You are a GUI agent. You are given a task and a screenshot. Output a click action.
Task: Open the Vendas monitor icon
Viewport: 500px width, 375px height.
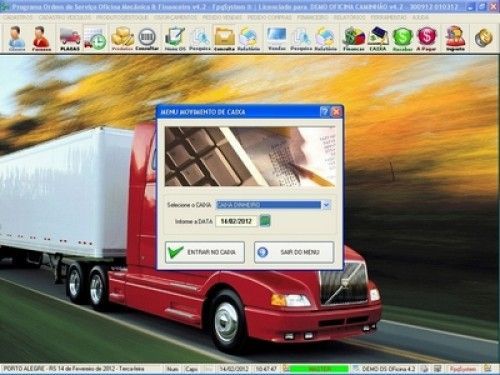click(x=277, y=38)
